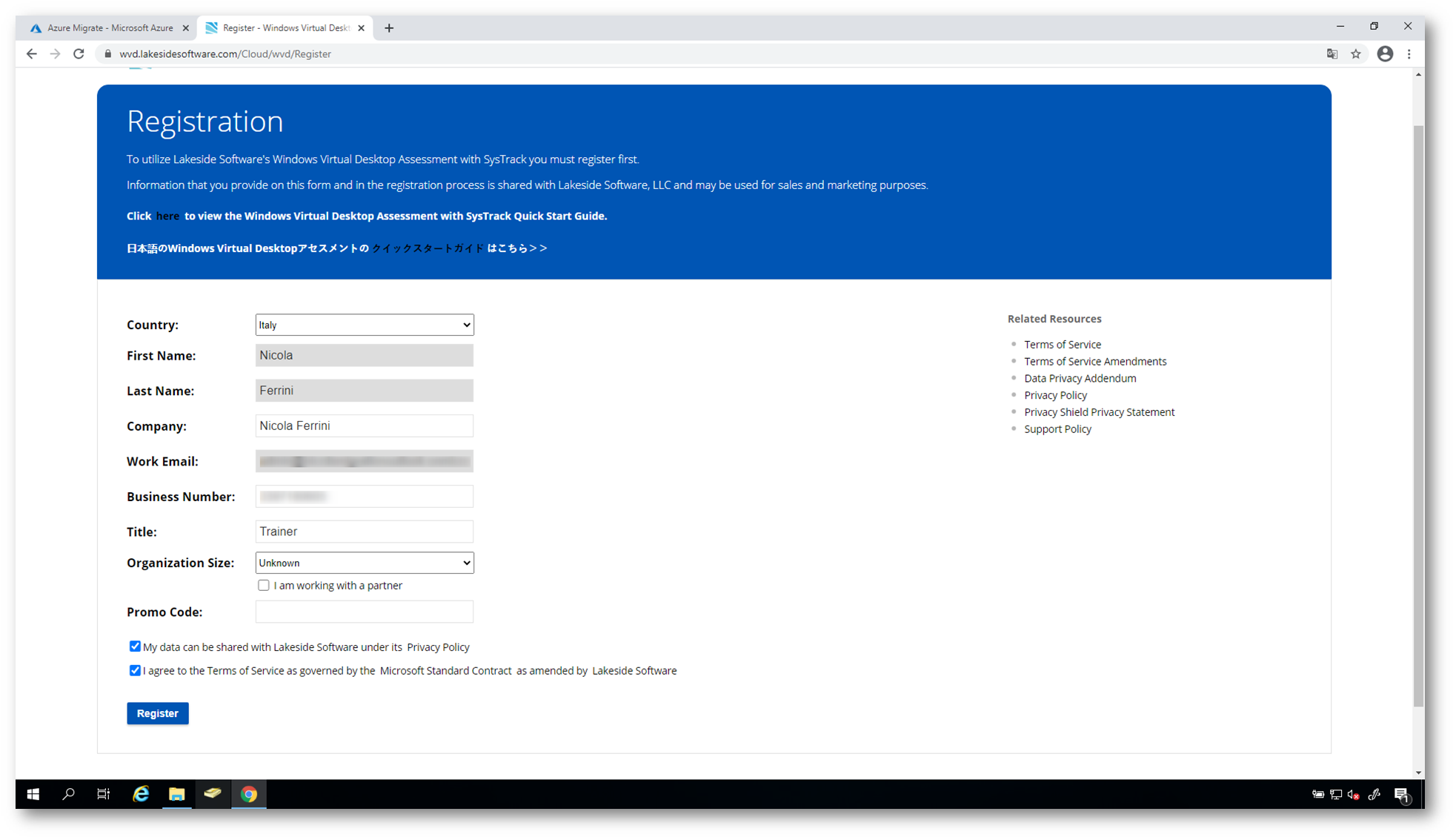1456x840 pixels.
Task: Open the muted volume tray icon
Action: (x=1353, y=795)
